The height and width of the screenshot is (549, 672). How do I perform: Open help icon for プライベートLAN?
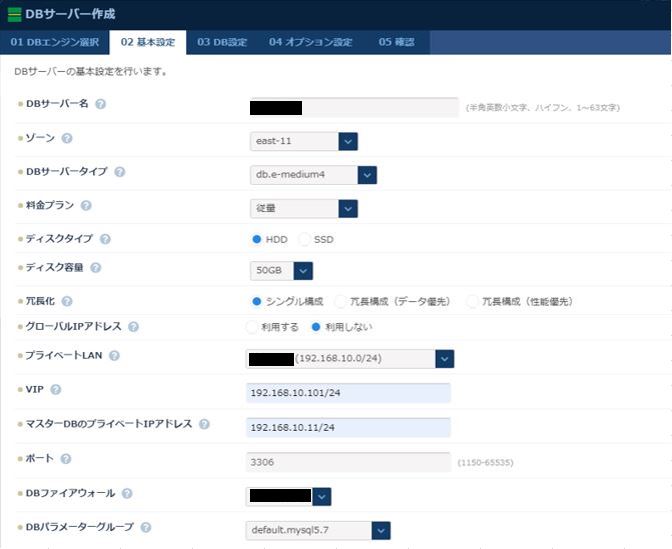pyautogui.click(x=114, y=356)
